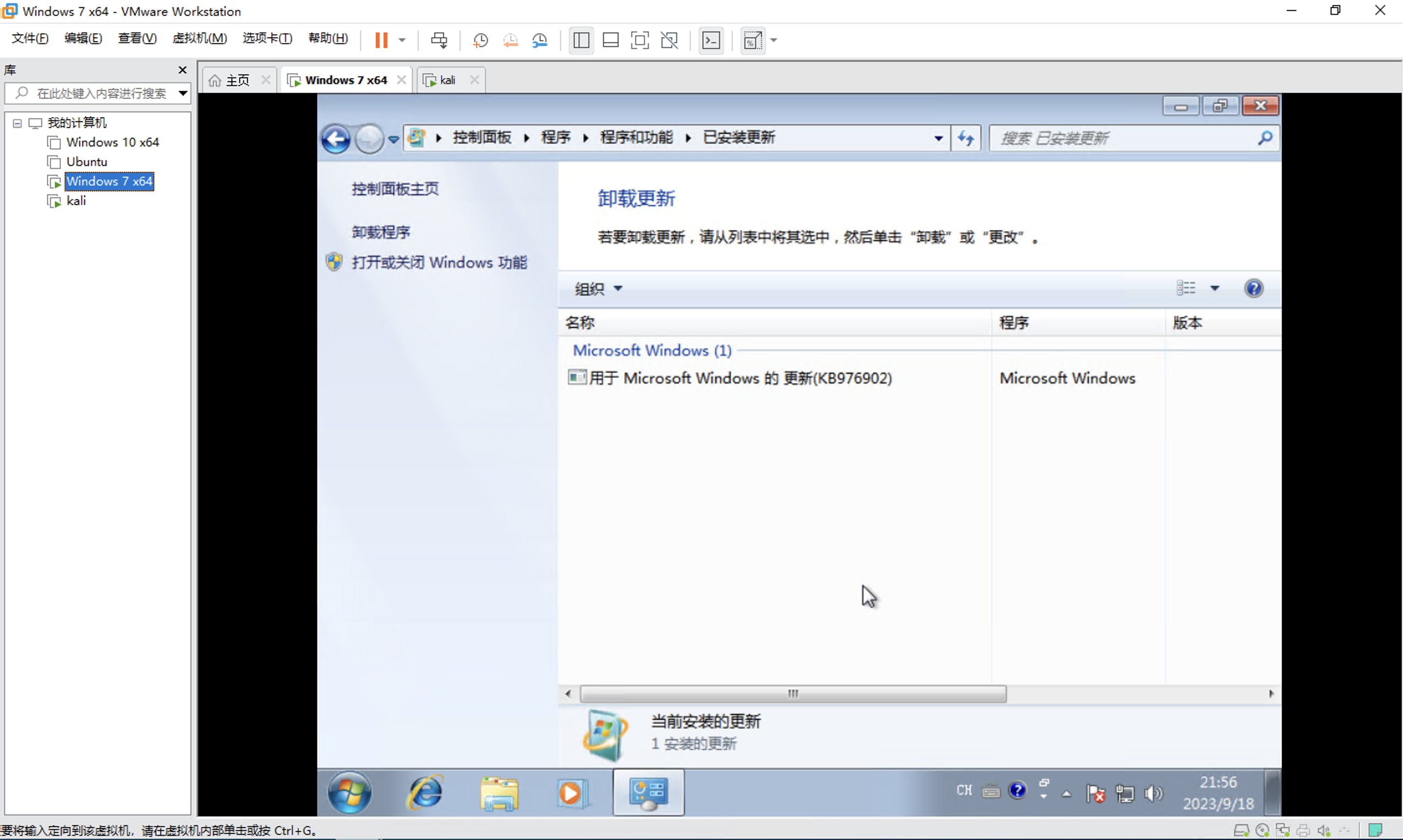Open the console view icon
The height and width of the screenshot is (840, 1403).
pyautogui.click(x=711, y=40)
